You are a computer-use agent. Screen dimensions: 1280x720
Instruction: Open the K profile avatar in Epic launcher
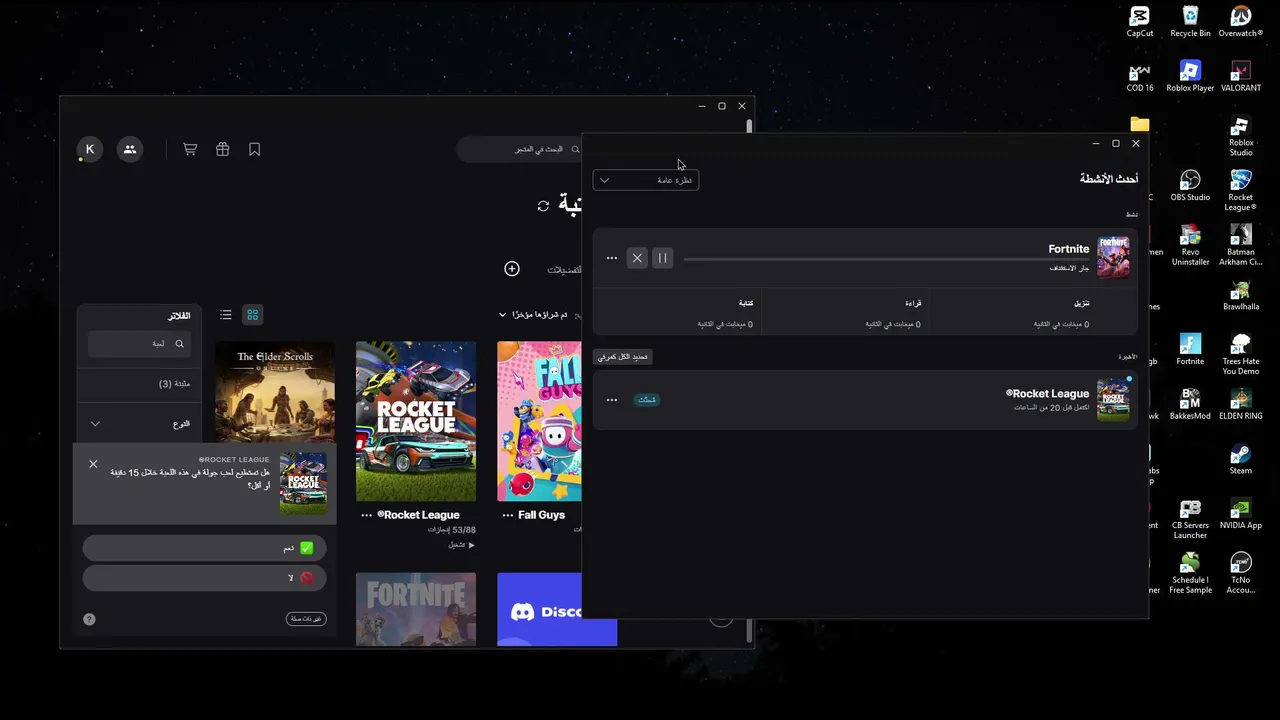pyautogui.click(x=90, y=149)
